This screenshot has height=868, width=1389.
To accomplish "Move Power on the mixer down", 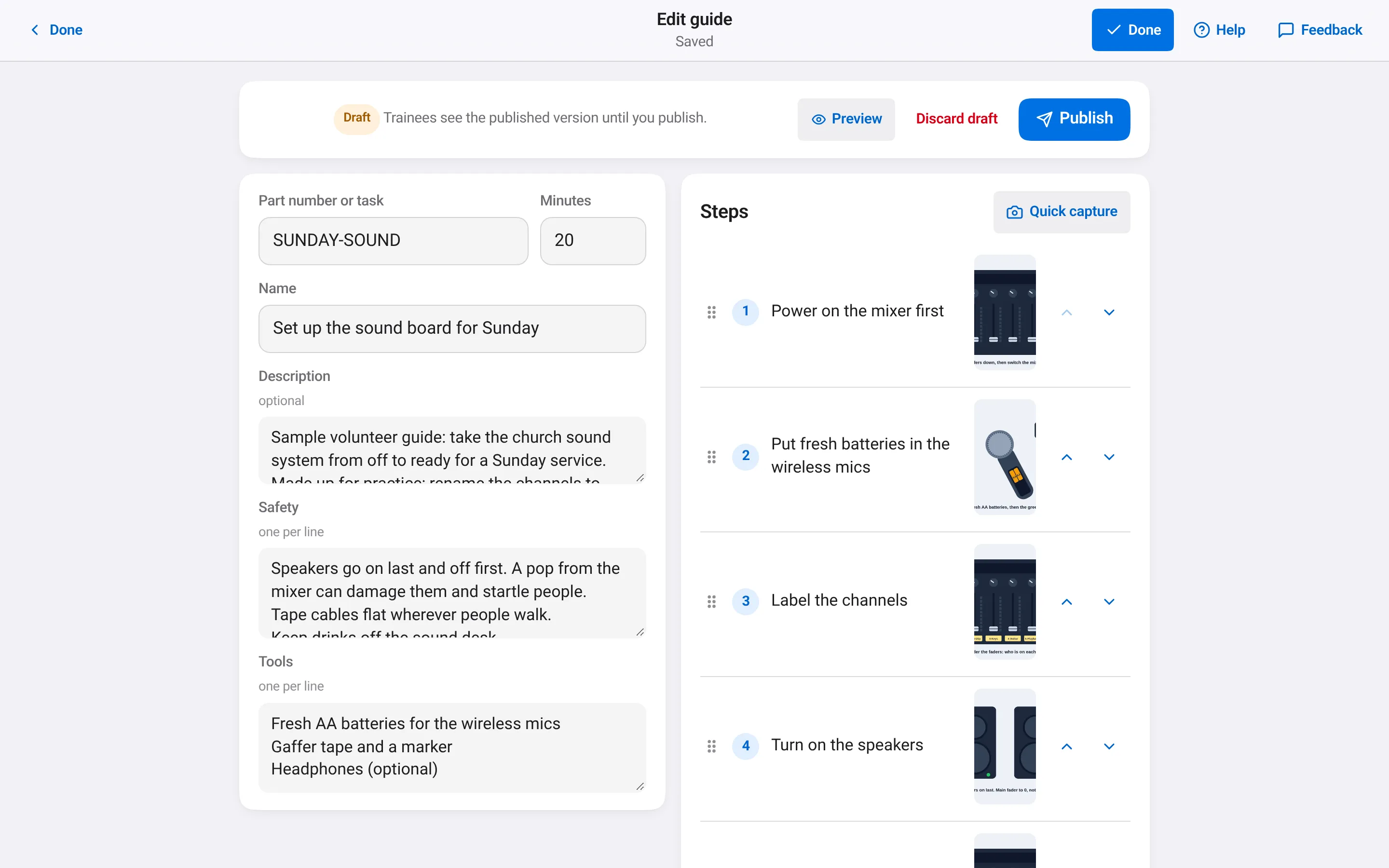I will tap(1109, 312).
